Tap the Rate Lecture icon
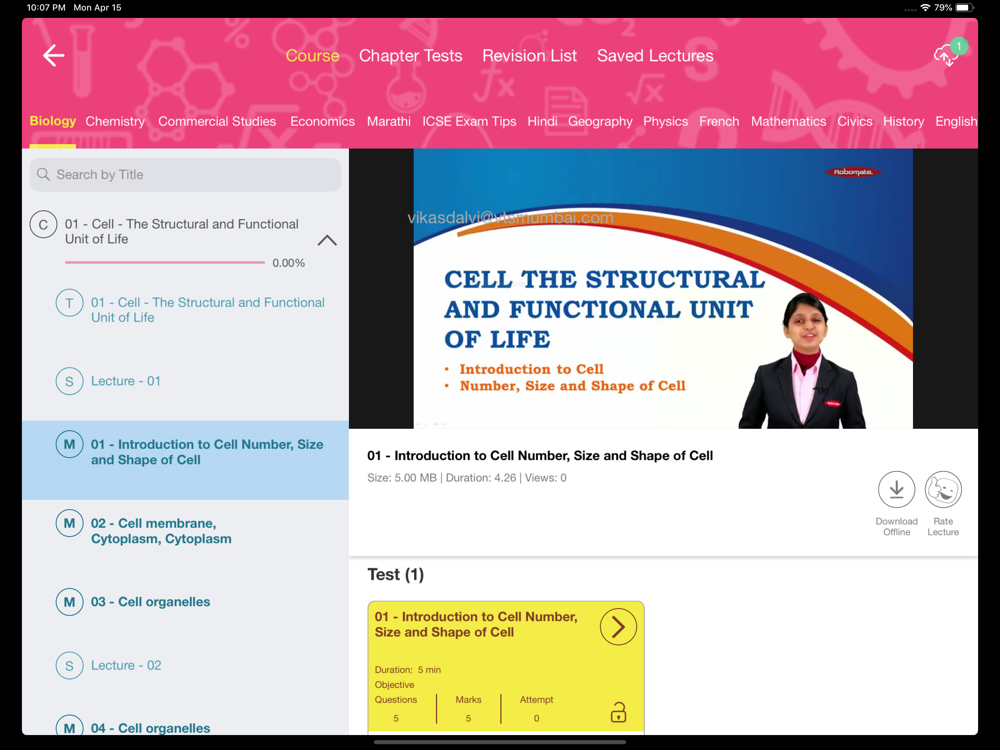This screenshot has height=750, width=1000. click(x=943, y=490)
